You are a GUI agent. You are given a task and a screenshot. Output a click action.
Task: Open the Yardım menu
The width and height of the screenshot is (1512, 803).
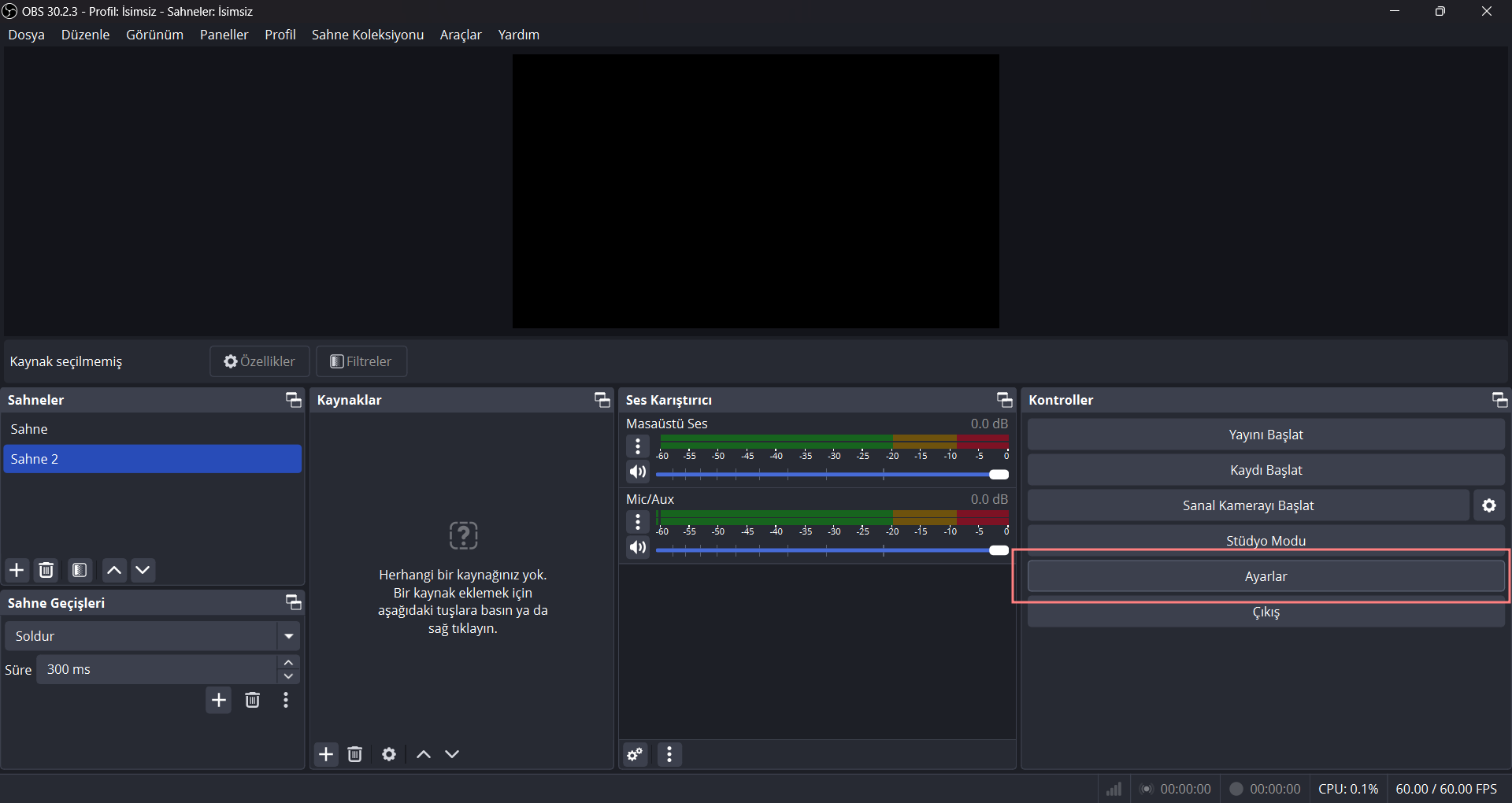[x=519, y=35]
